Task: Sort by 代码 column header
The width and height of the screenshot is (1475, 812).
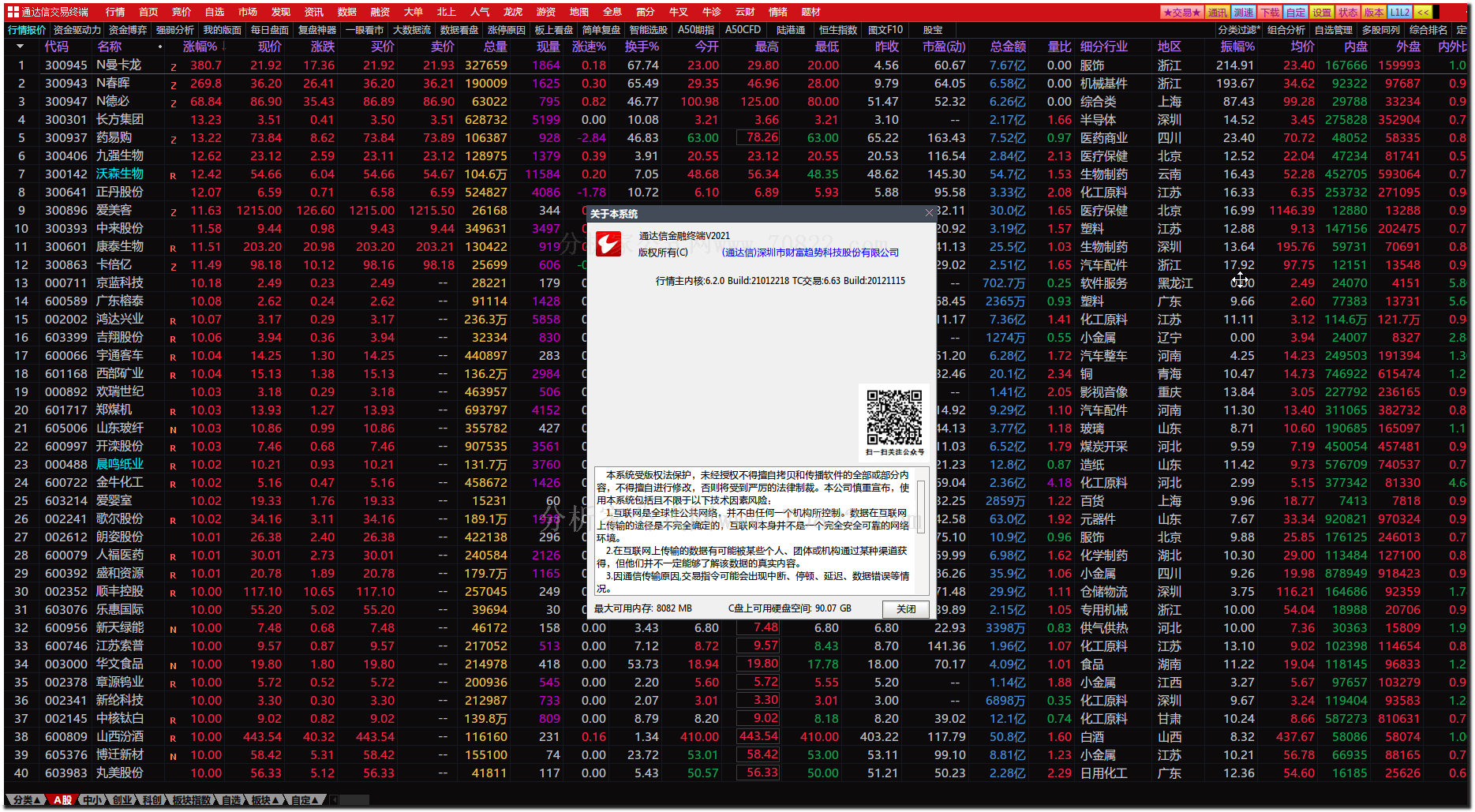Action: [57, 47]
